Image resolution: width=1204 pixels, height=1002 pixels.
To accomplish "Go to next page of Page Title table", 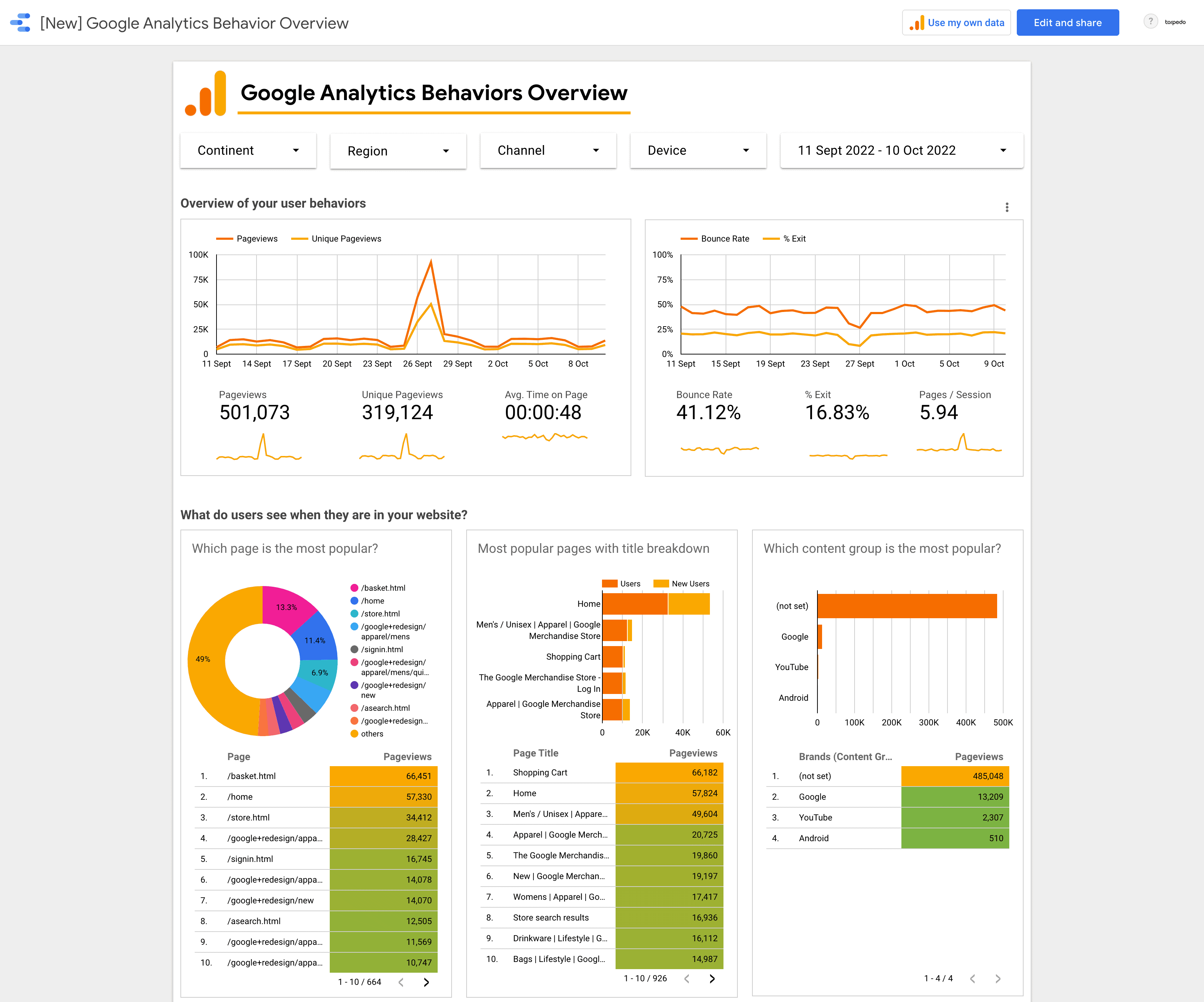I will pos(712,978).
